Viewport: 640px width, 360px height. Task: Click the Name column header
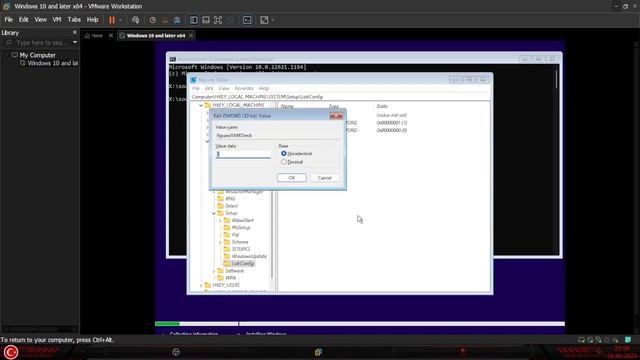[287, 106]
